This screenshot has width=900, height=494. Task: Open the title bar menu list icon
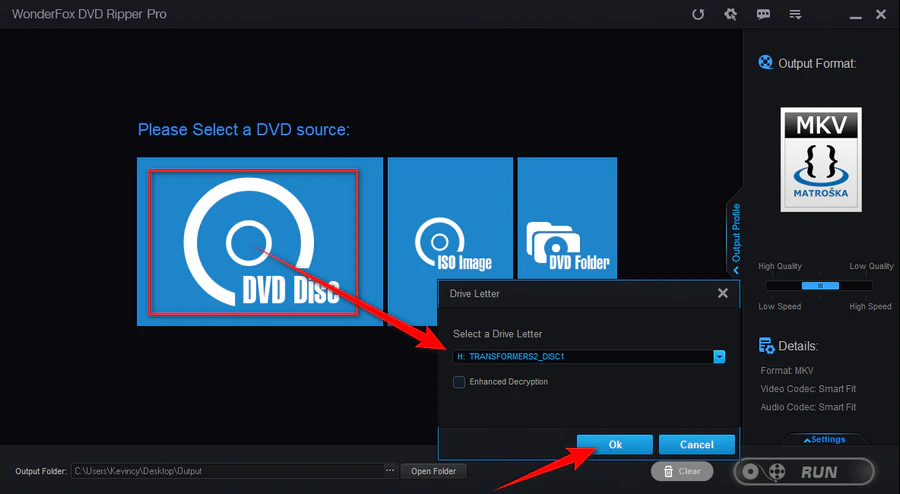795,14
